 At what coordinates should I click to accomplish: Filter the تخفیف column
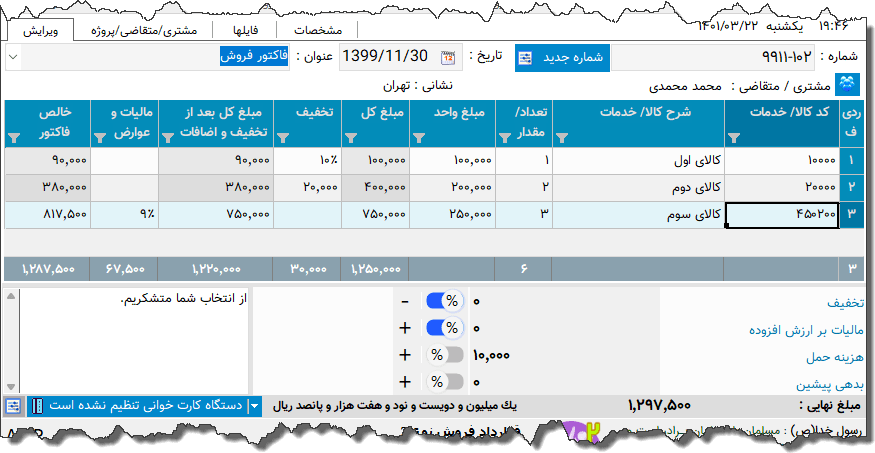[x=283, y=138]
